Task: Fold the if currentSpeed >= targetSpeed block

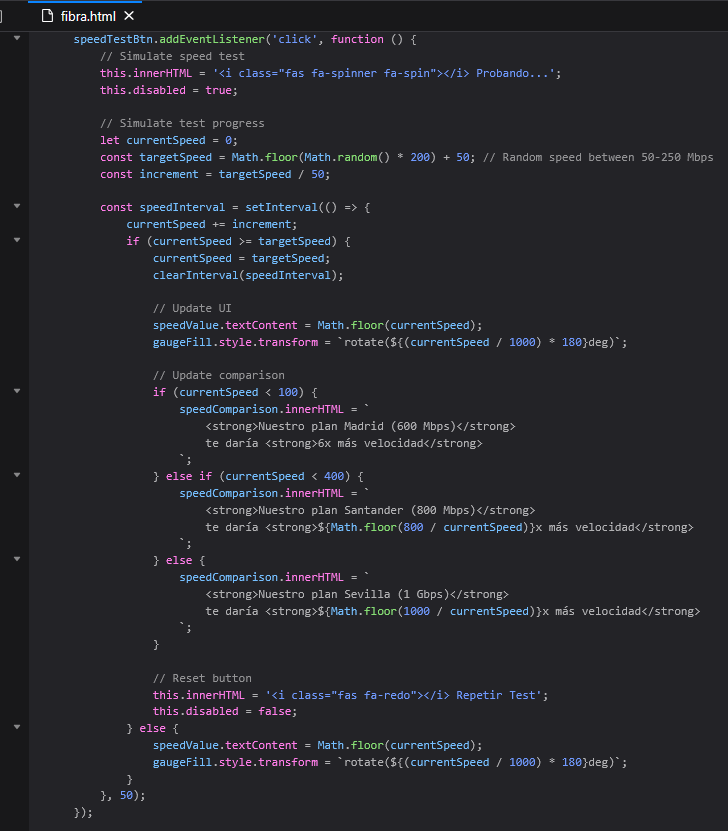Action: (x=17, y=240)
